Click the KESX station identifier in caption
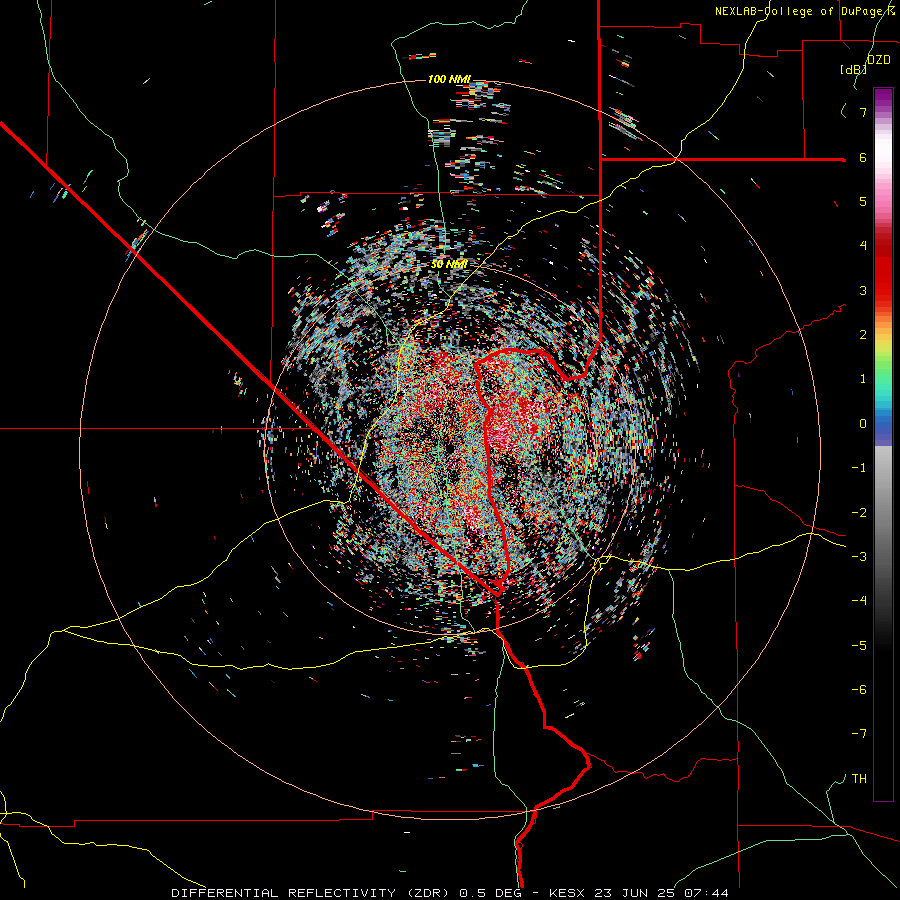900x900 pixels. pos(566,893)
